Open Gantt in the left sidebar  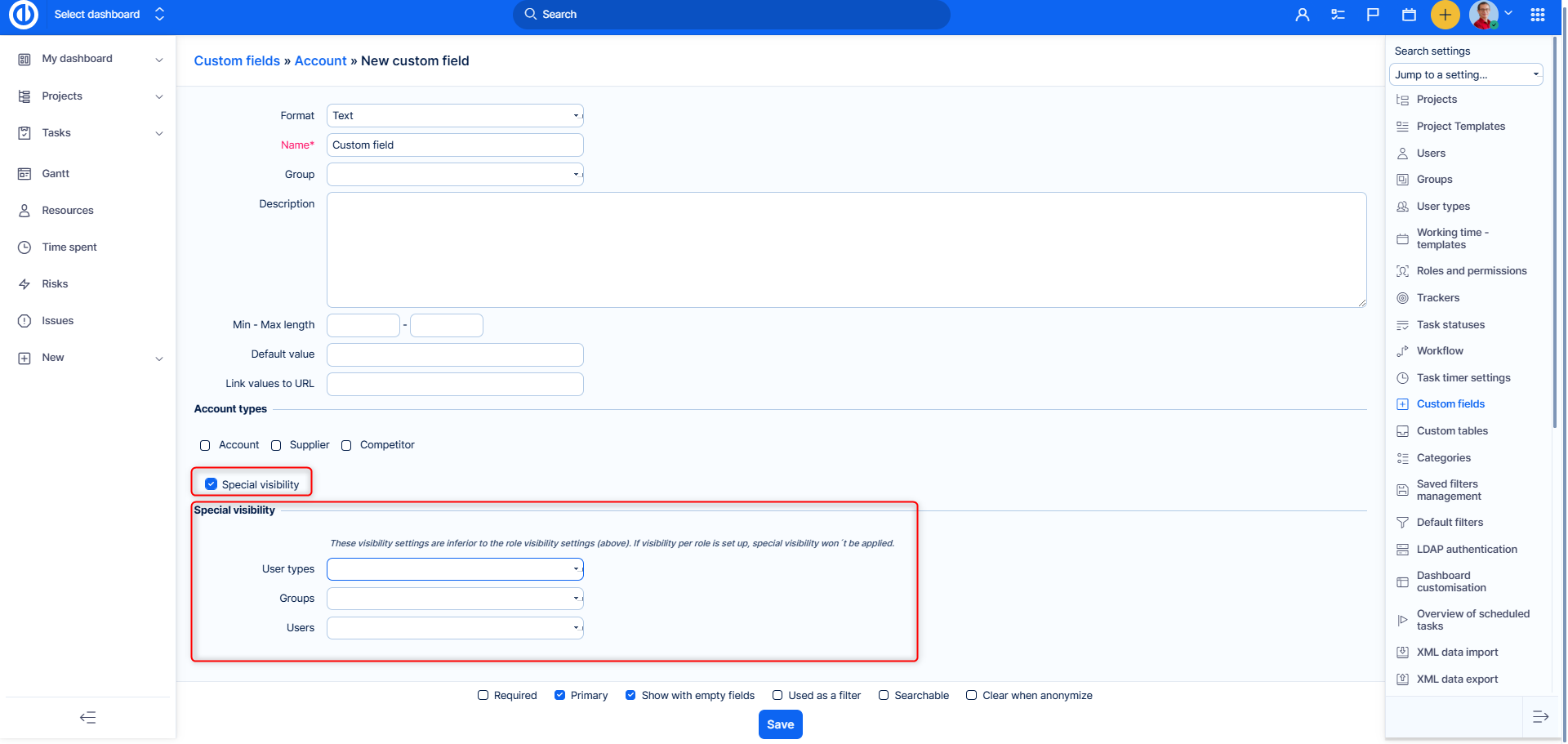tap(56, 174)
